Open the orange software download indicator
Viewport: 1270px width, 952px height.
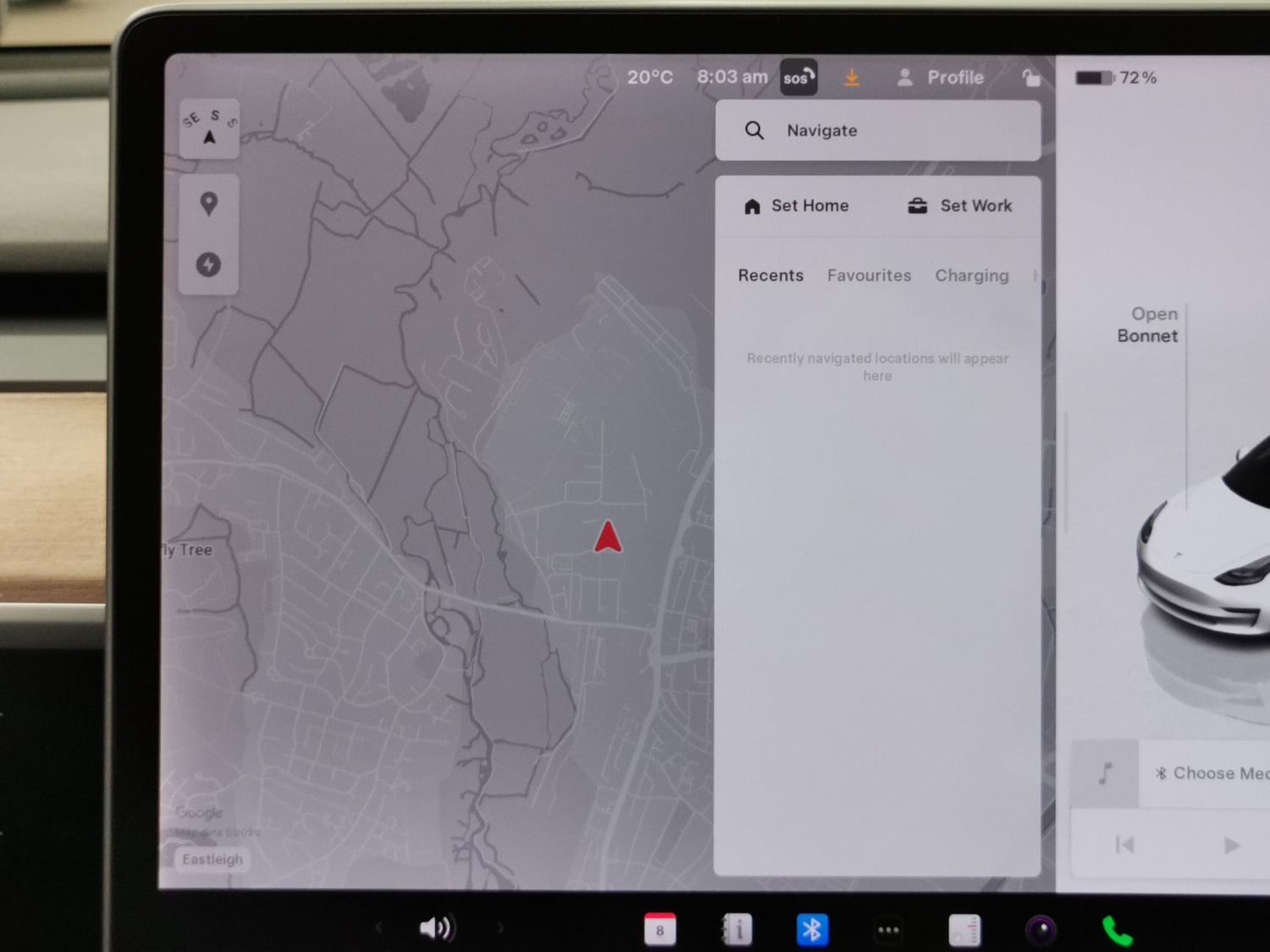tap(852, 78)
